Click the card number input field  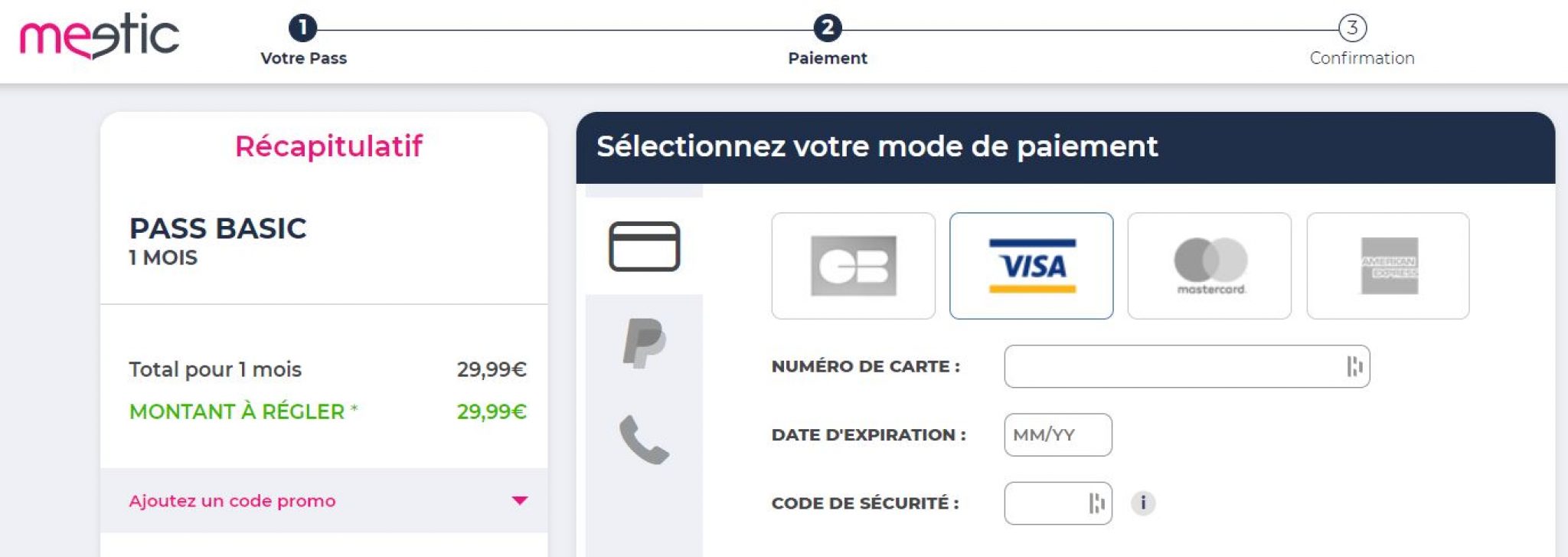pos(1171,366)
